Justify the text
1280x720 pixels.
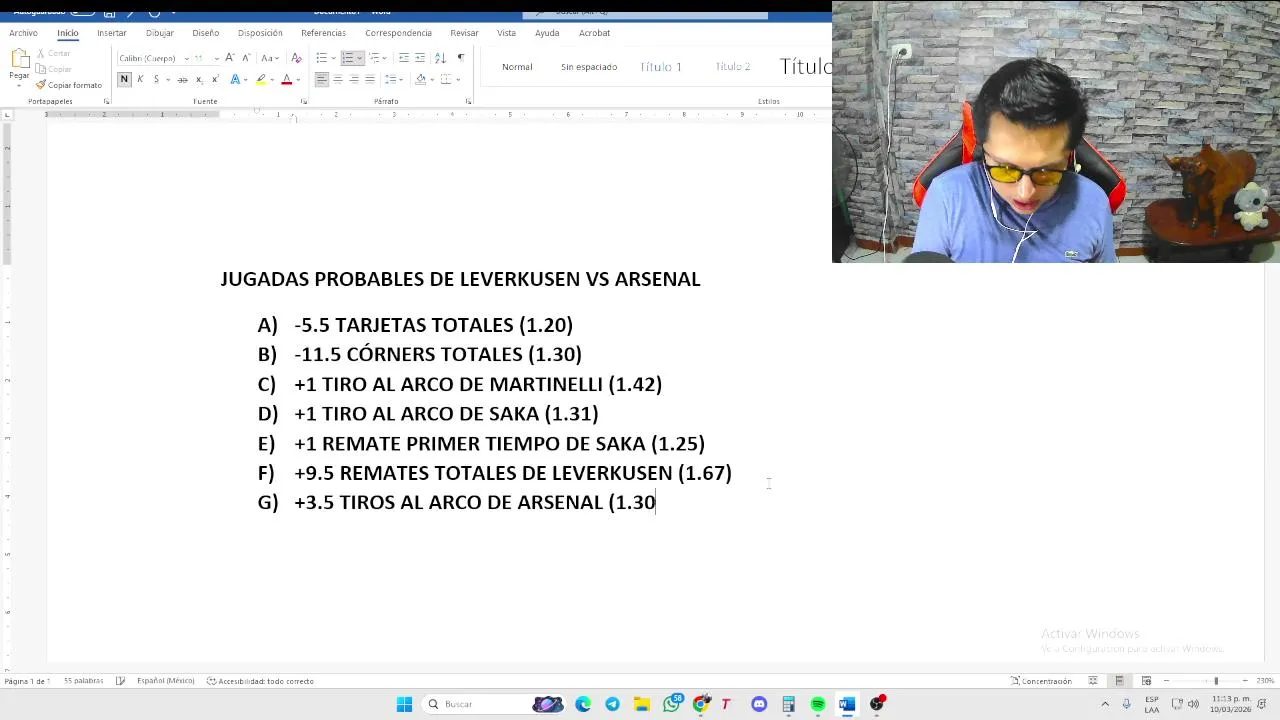tap(370, 79)
